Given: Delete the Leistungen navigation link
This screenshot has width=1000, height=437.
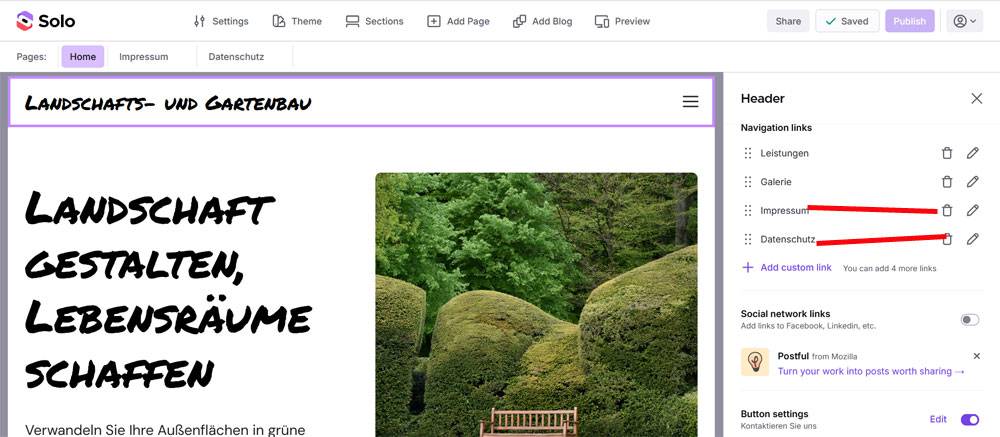Looking at the screenshot, I should (947, 153).
